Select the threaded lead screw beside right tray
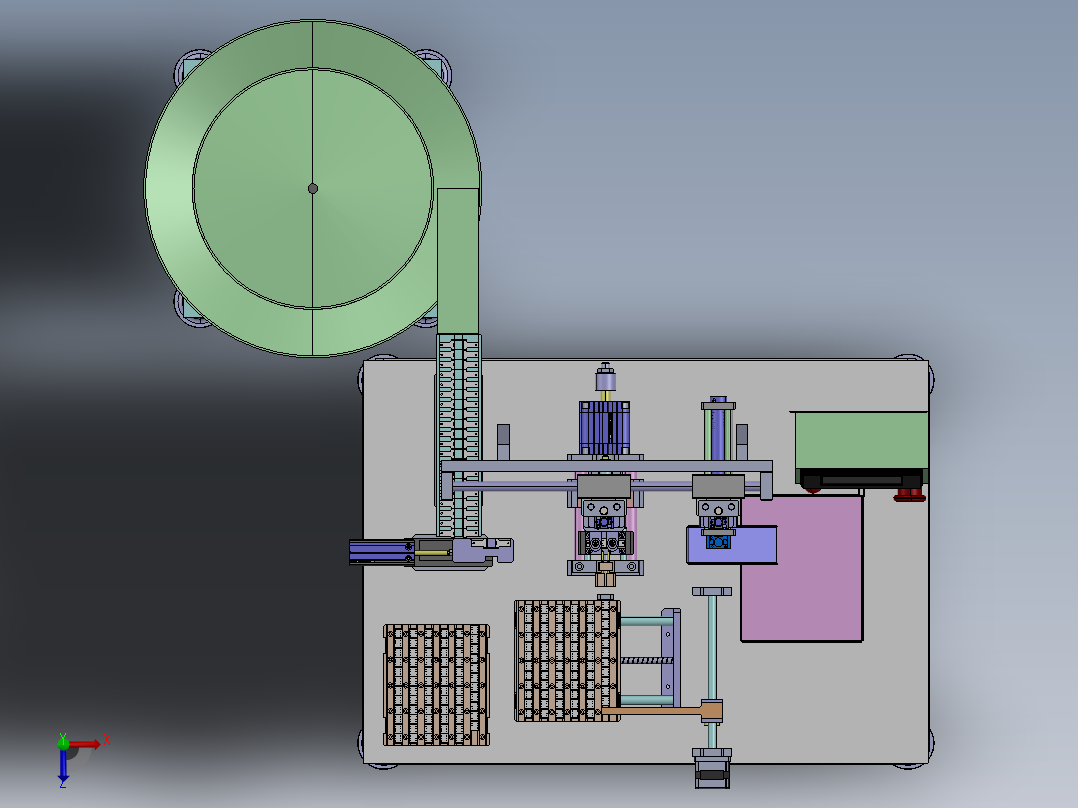Image resolution: width=1078 pixels, height=808 pixels. click(x=647, y=661)
